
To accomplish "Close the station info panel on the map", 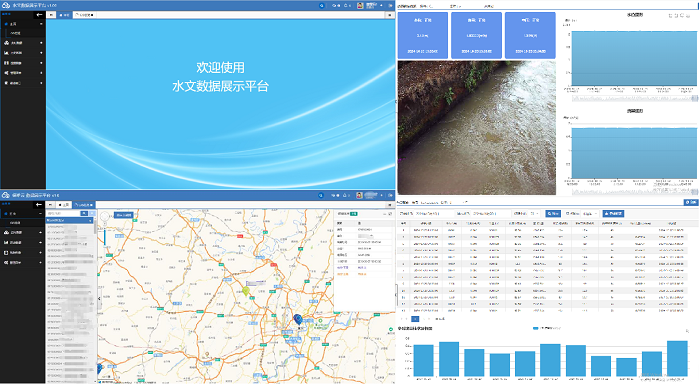I will tap(390, 214).
